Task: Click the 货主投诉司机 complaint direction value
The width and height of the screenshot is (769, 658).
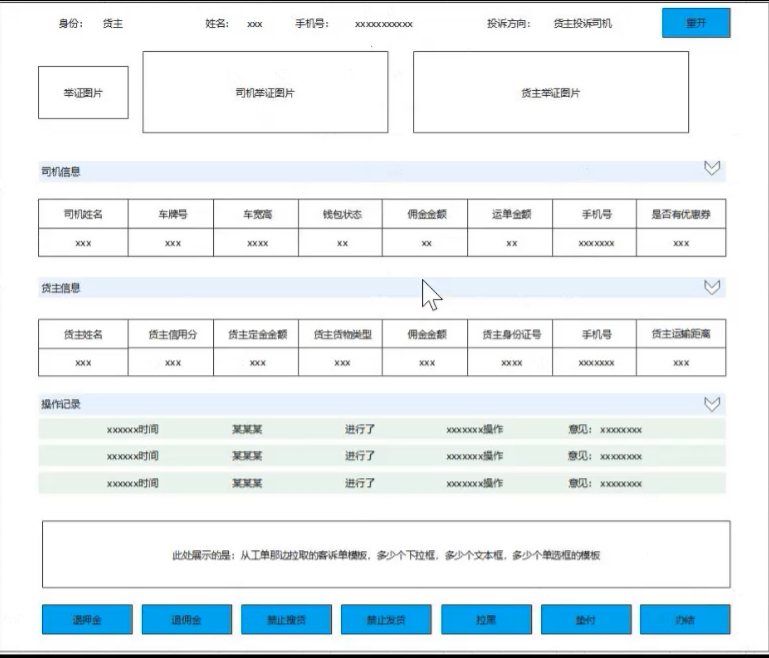Action: 583,24
